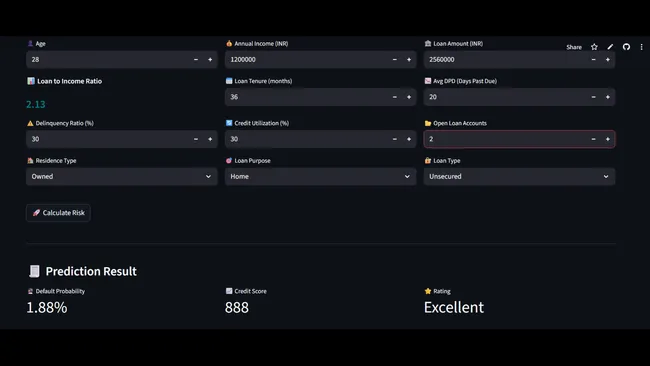Image resolution: width=650 pixels, height=366 pixels.
Task: Open the three-dot app menu
Action: [641, 47]
